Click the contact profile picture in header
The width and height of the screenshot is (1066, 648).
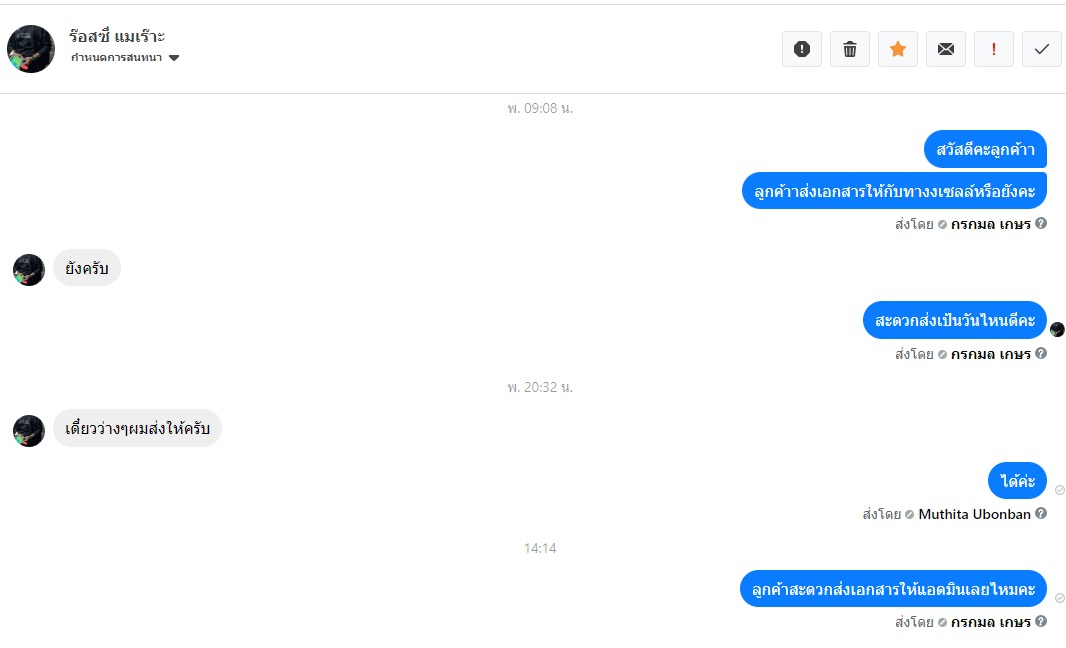(x=31, y=49)
